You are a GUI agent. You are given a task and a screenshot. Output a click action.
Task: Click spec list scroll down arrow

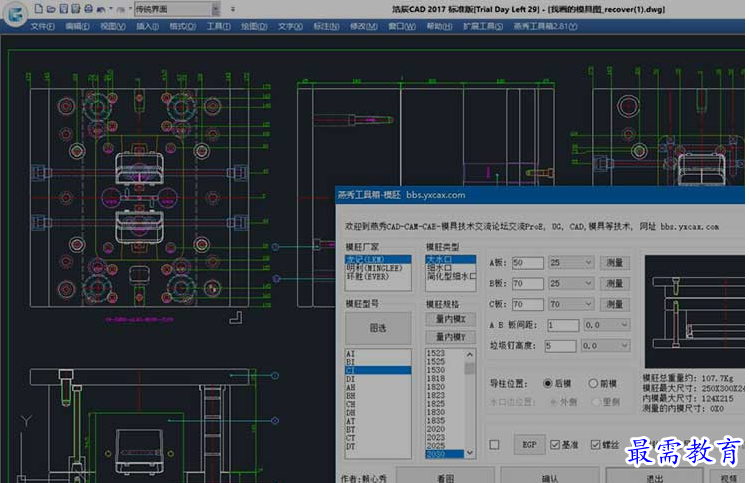[470, 452]
